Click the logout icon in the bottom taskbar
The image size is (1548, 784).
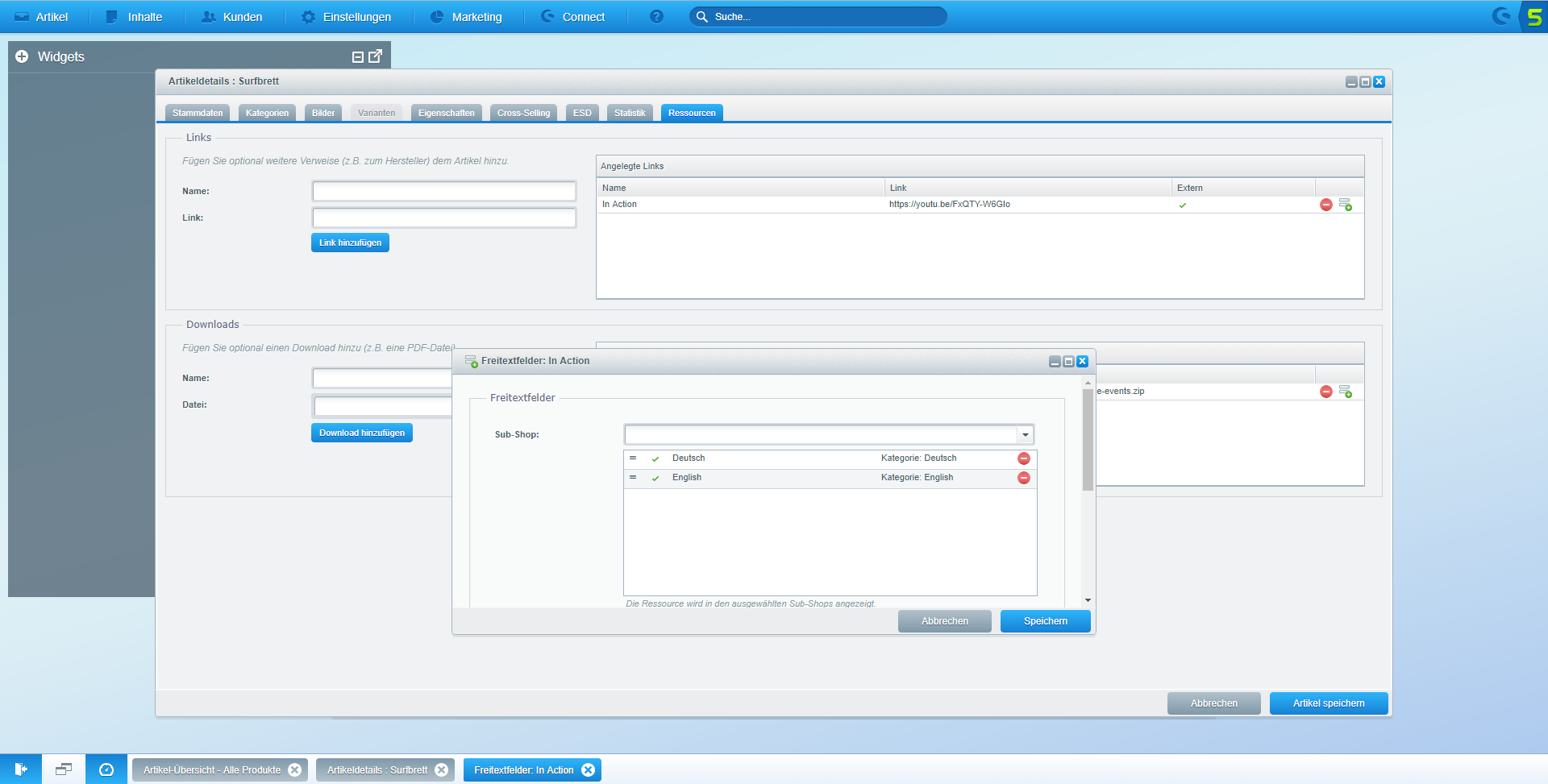coord(21,769)
